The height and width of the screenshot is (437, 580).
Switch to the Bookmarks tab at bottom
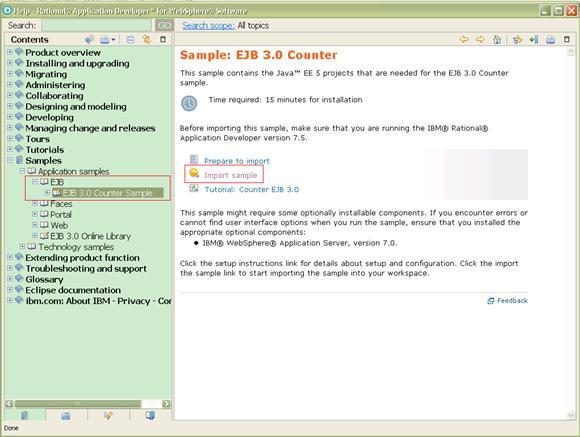(150, 415)
